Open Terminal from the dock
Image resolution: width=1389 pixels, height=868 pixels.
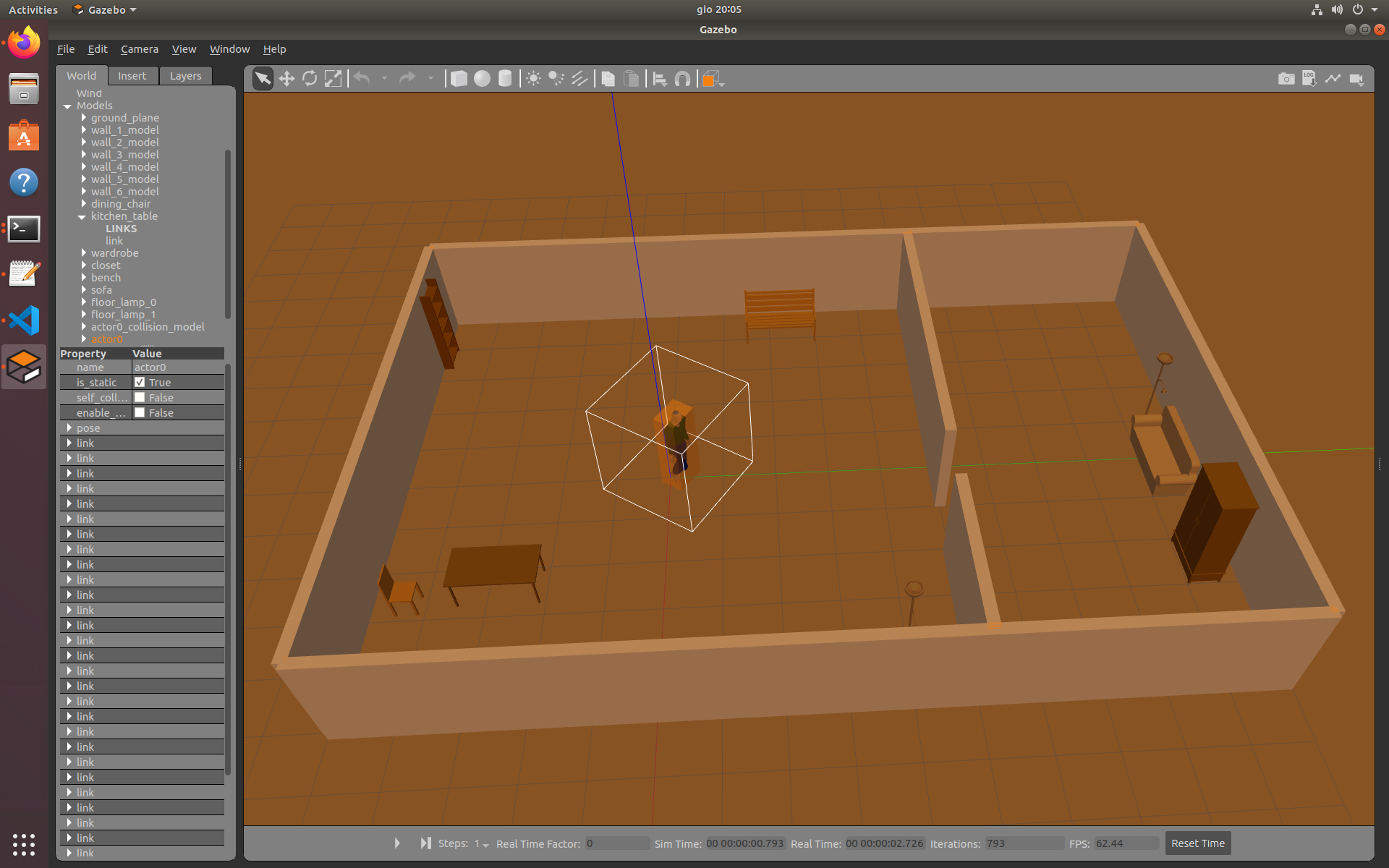[24, 229]
